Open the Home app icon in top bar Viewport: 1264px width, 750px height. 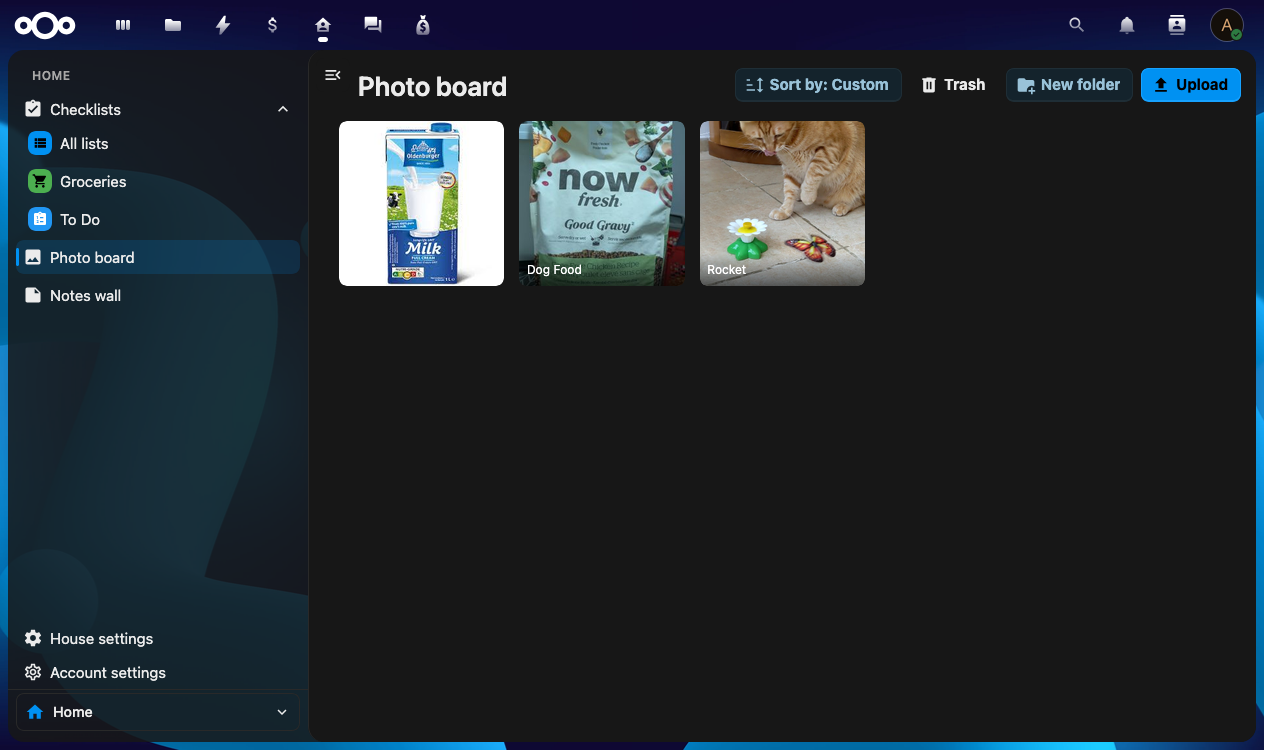point(323,25)
